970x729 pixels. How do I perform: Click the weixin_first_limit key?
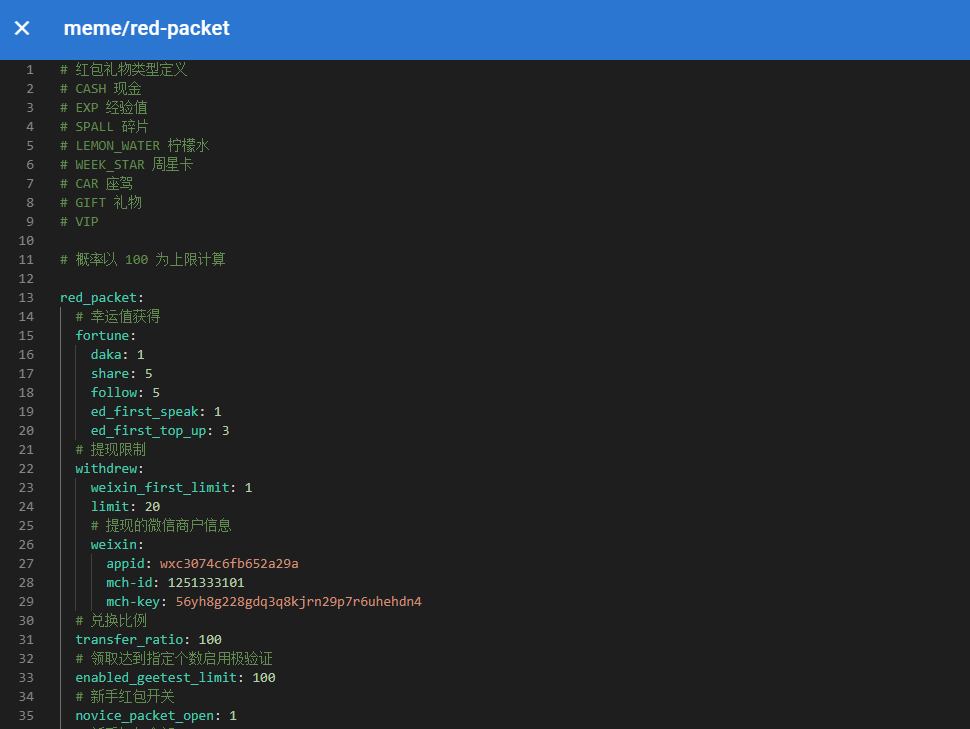click(x=160, y=487)
